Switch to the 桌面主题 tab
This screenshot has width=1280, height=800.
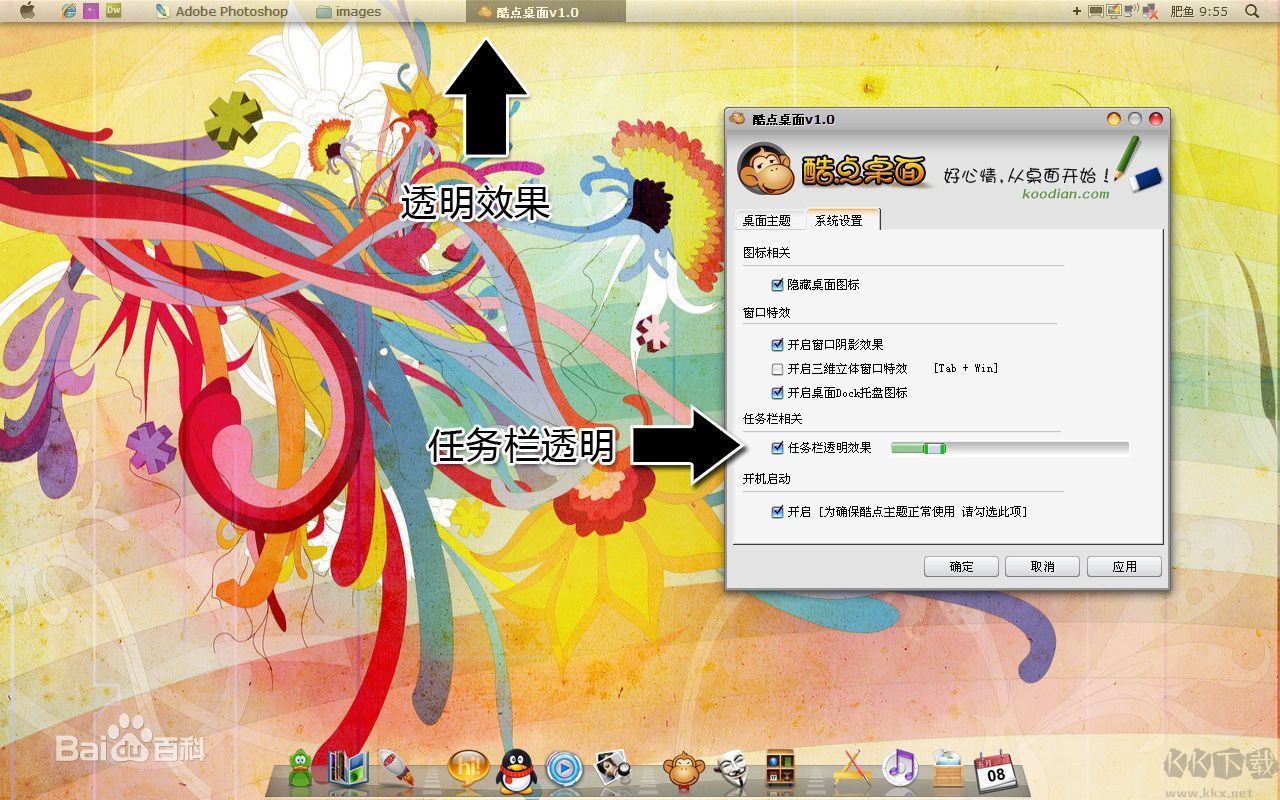767,221
